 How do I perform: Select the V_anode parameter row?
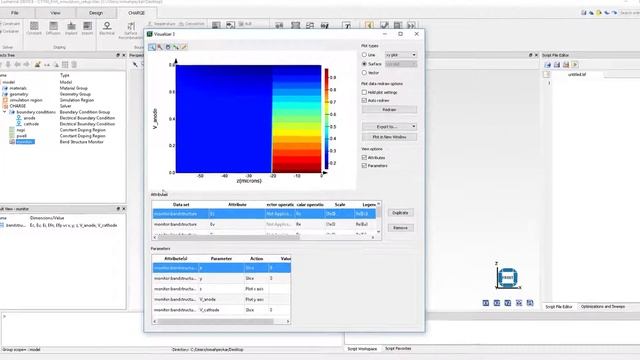click(x=222, y=300)
